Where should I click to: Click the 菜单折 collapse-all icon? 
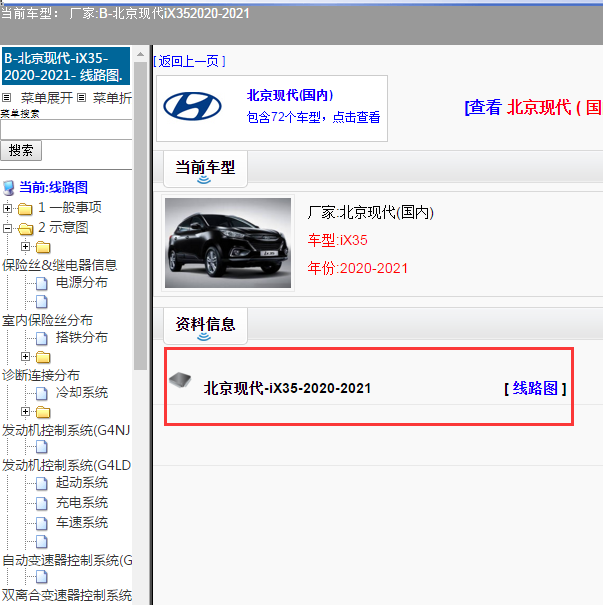click(81, 98)
